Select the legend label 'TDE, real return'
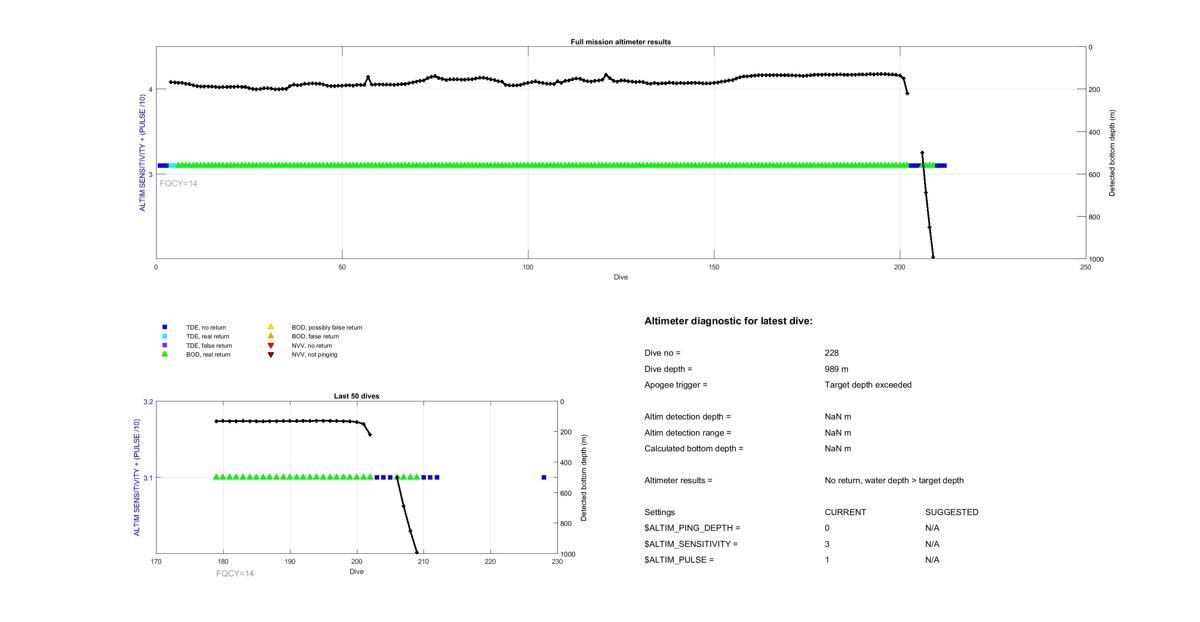 pyautogui.click(x=208, y=336)
